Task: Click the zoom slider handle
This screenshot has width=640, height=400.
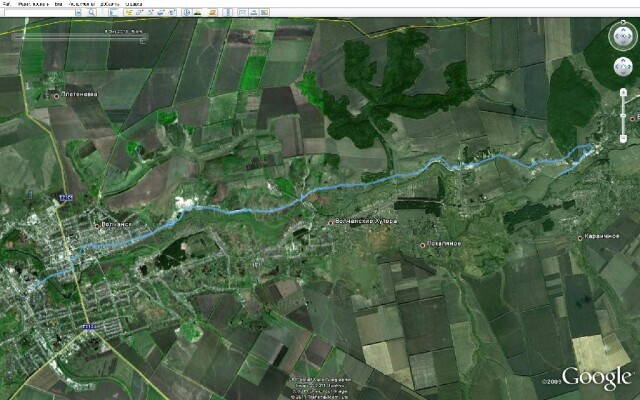Action: [x=623, y=116]
